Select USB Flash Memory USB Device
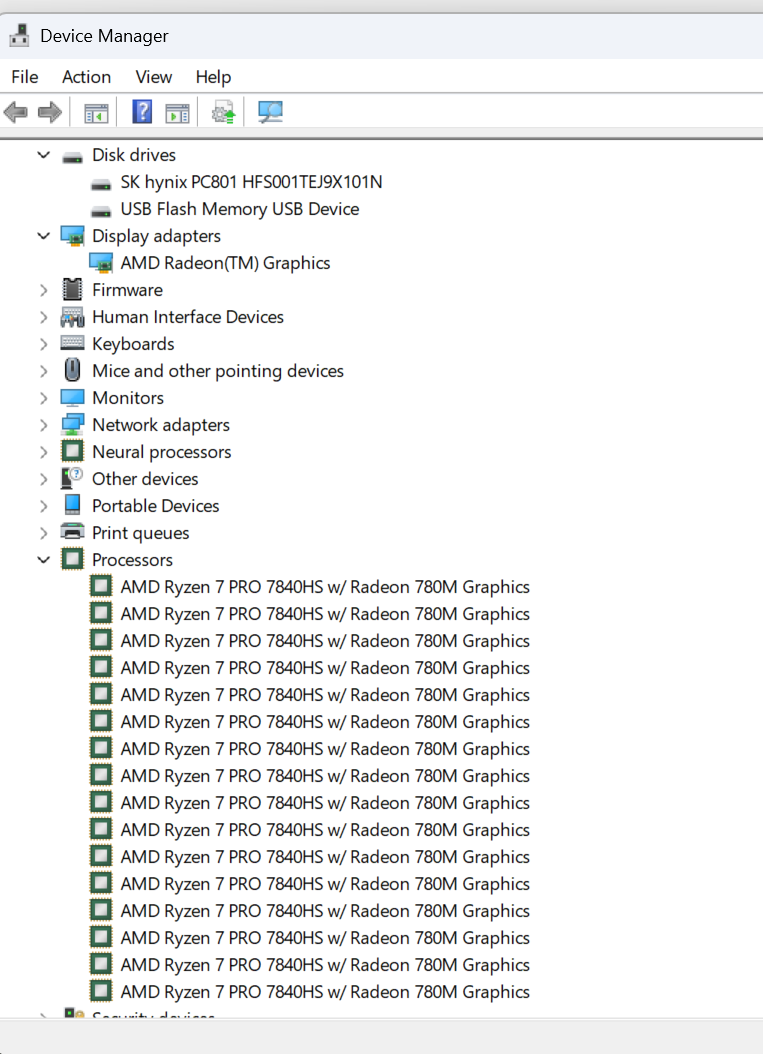 coord(239,209)
